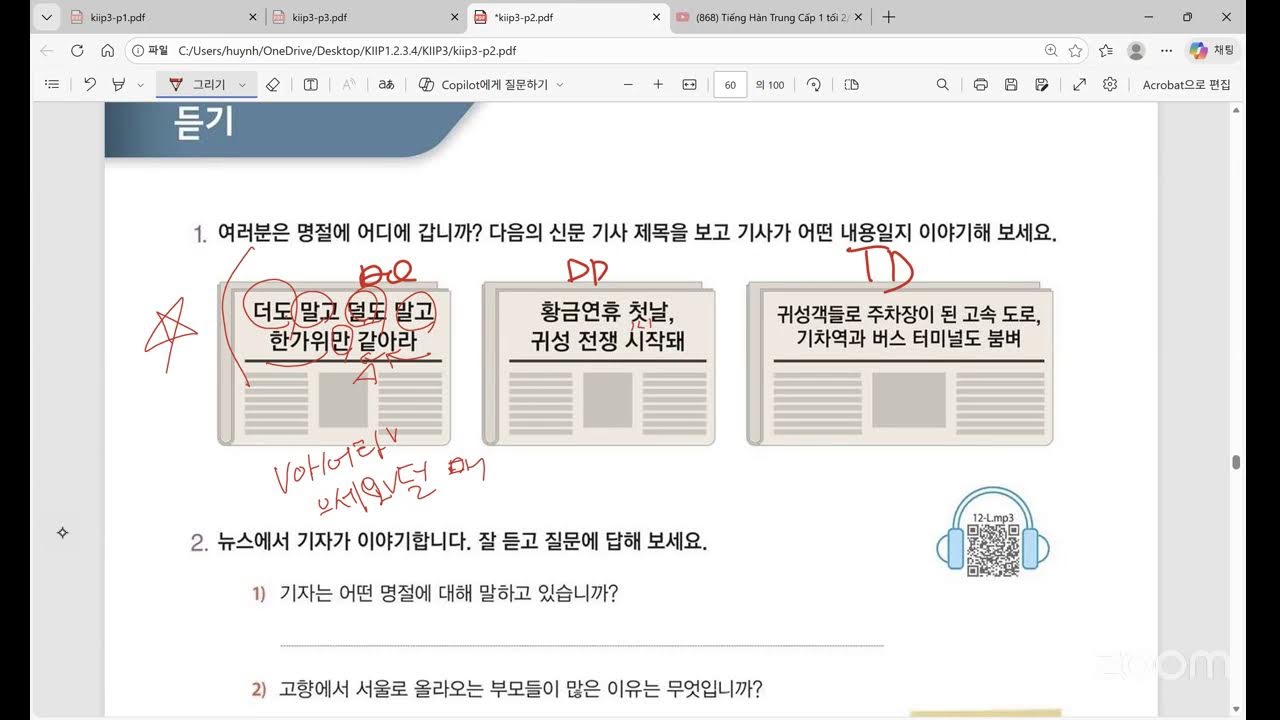The width and height of the screenshot is (1280, 720).
Task: Save the PDF file
Action: tap(1011, 85)
